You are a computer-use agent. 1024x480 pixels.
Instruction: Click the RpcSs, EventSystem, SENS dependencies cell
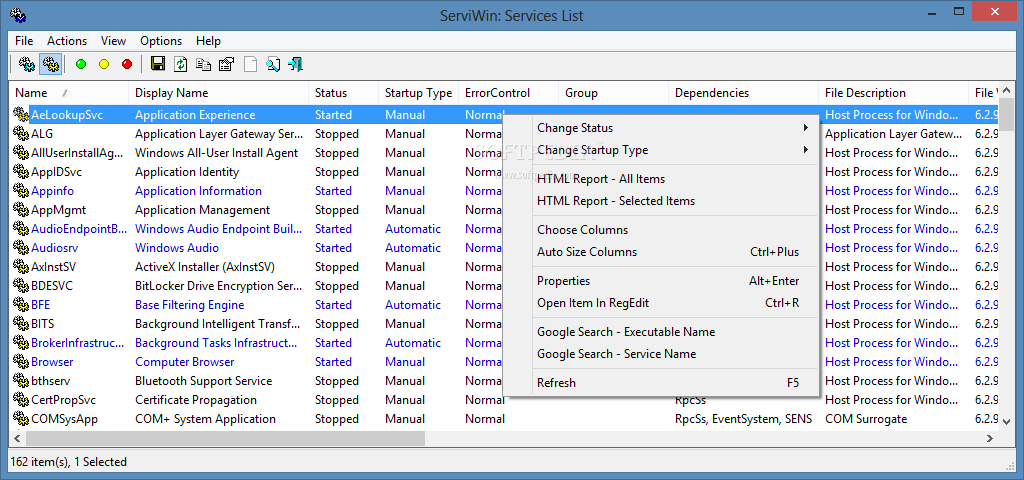(743, 419)
